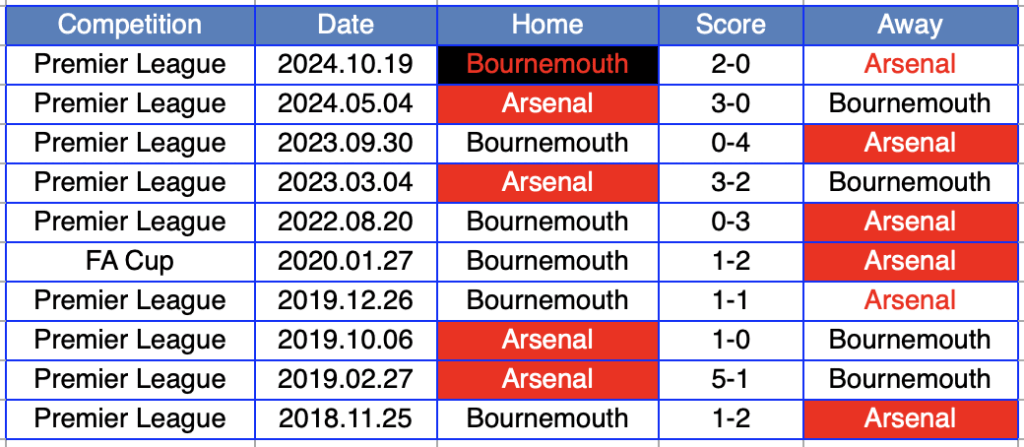Select Bournemouth away cell in 2019.02.27 row
1024x447 pixels.
click(910, 380)
